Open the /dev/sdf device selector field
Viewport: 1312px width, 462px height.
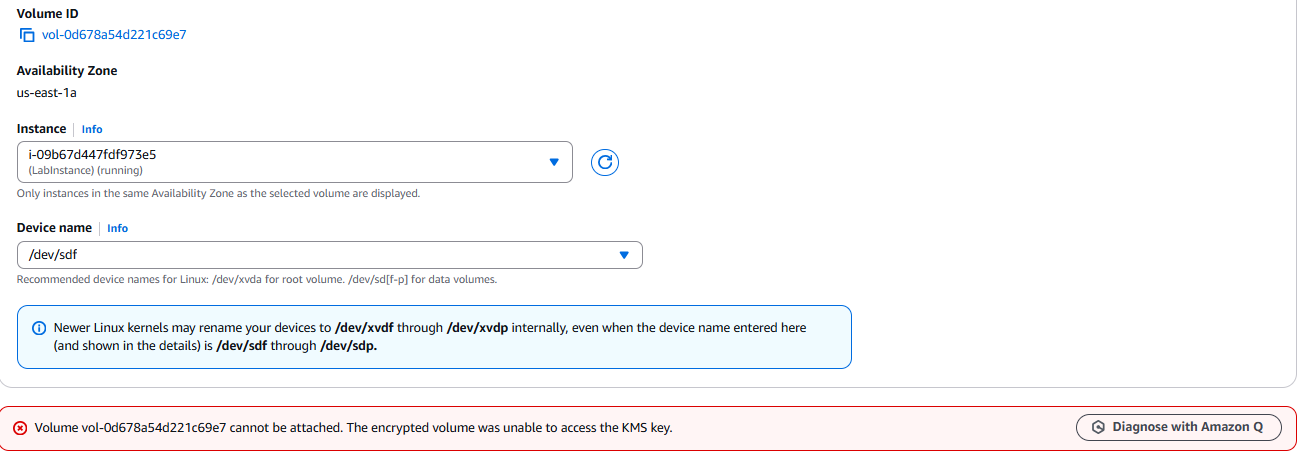(x=330, y=255)
